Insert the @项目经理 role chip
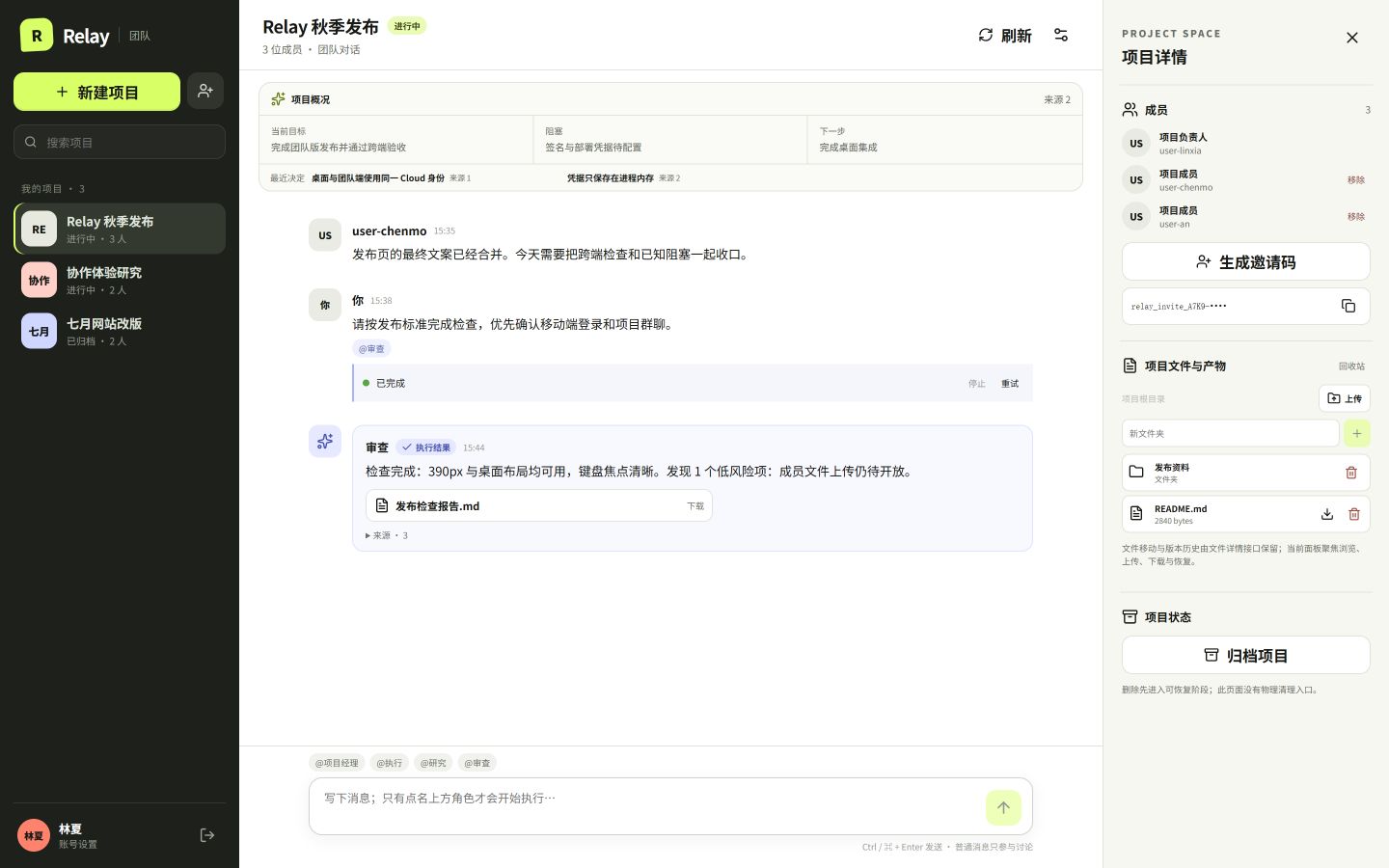 pyautogui.click(x=337, y=763)
